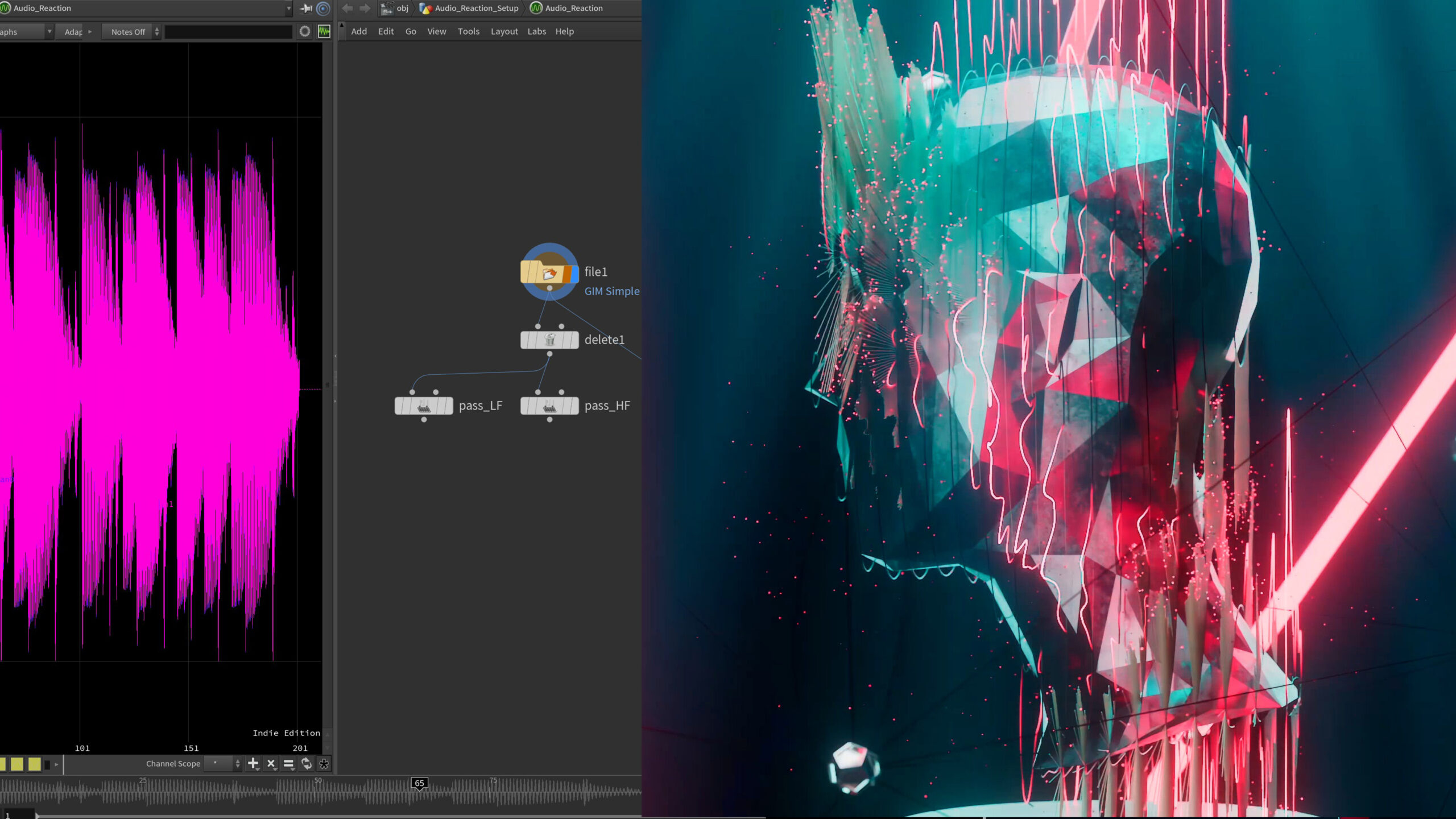The width and height of the screenshot is (1456, 819).
Task: Click the GIM Simple comment text
Action: tap(612, 291)
